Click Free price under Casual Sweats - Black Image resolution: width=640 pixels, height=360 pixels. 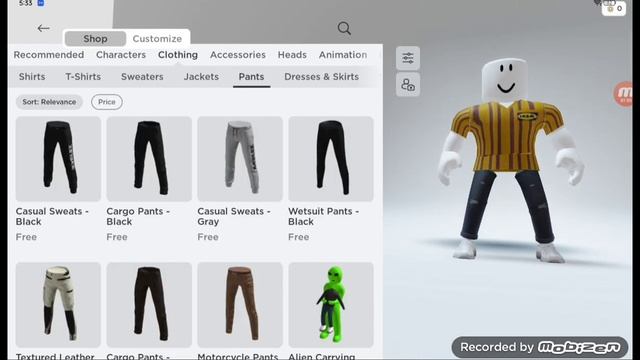click(26, 237)
